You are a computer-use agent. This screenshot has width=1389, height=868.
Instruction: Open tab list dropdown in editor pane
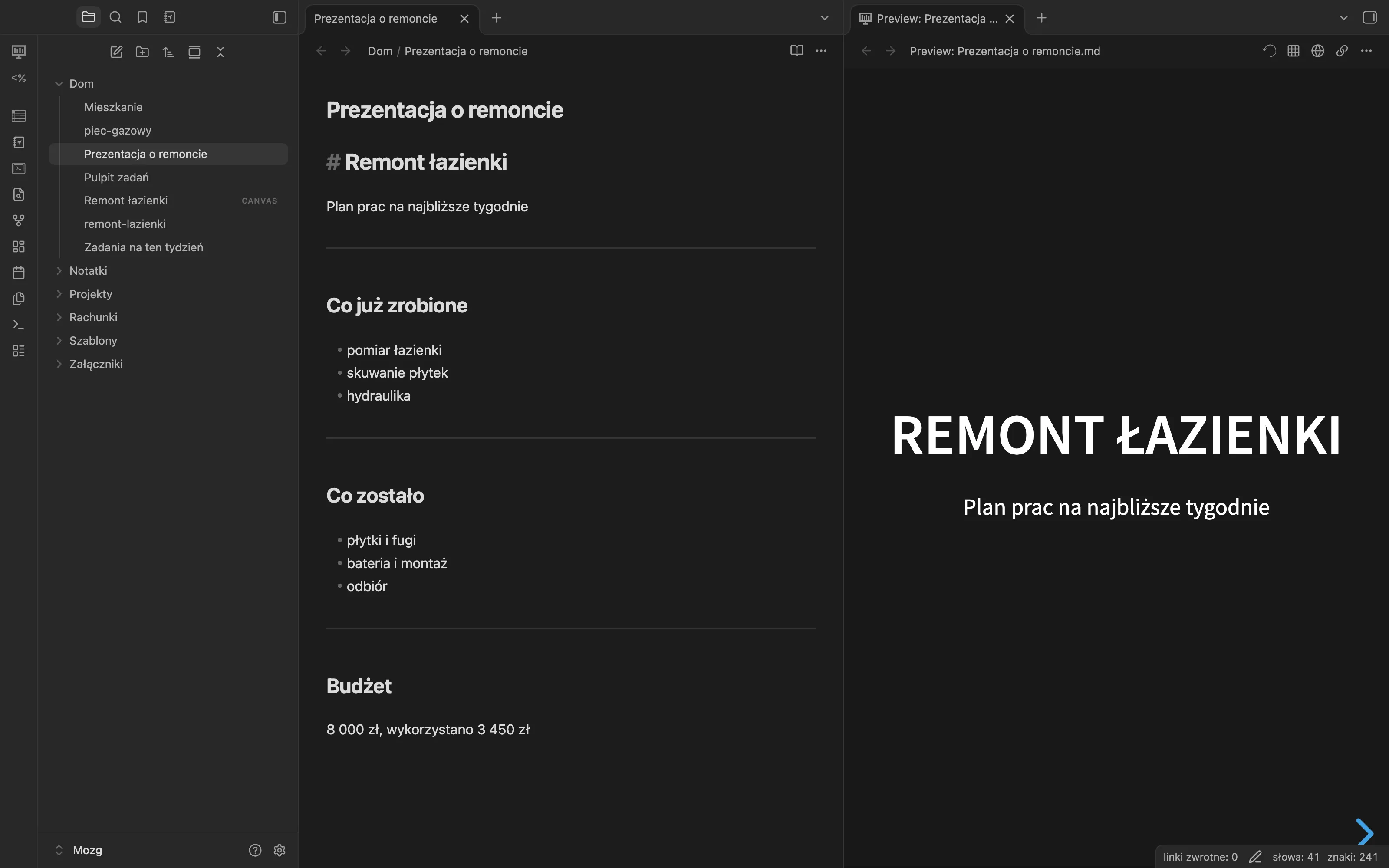(x=825, y=18)
